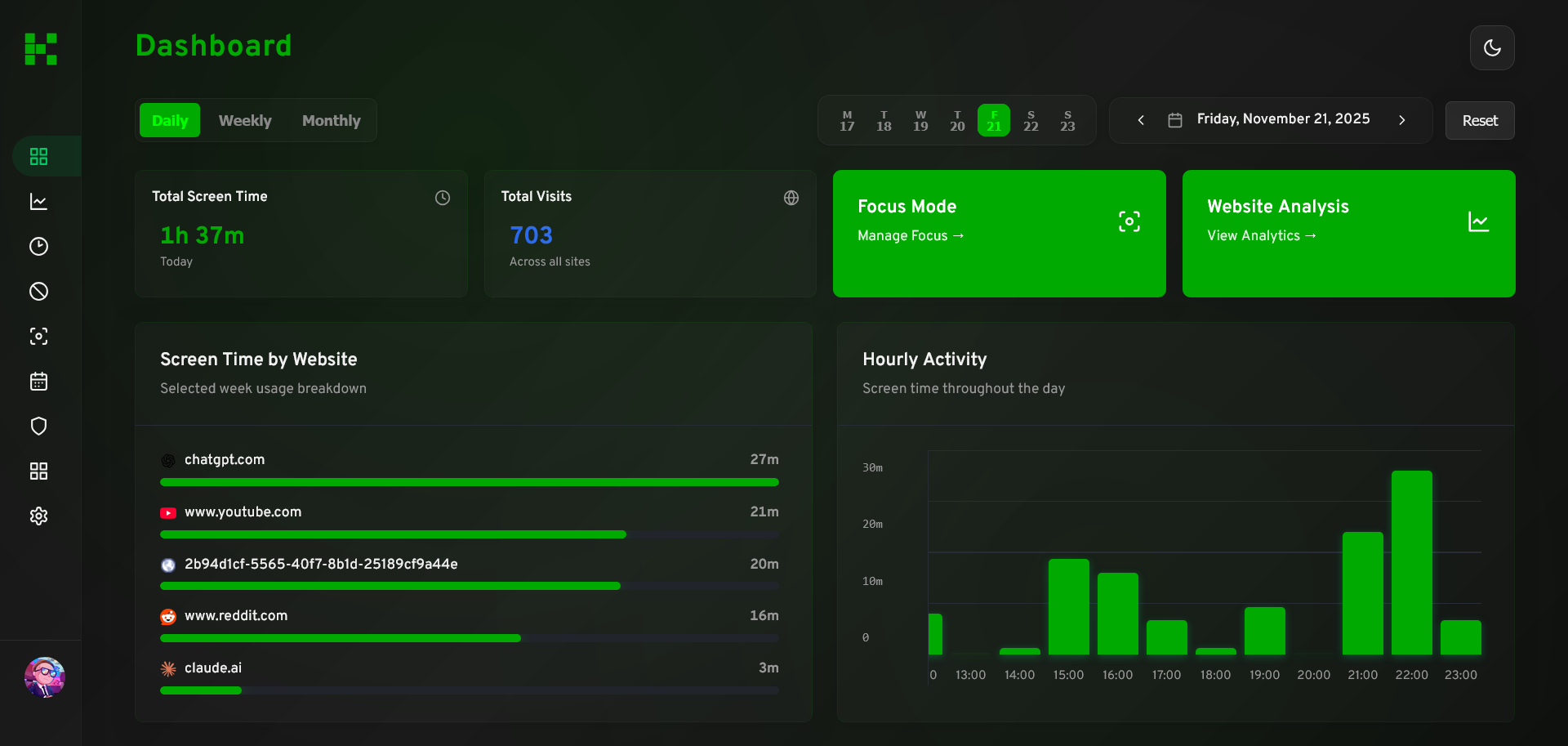1568x746 pixels.
Task: Open the calendar date picker
Action: [x=1175, y=119]
